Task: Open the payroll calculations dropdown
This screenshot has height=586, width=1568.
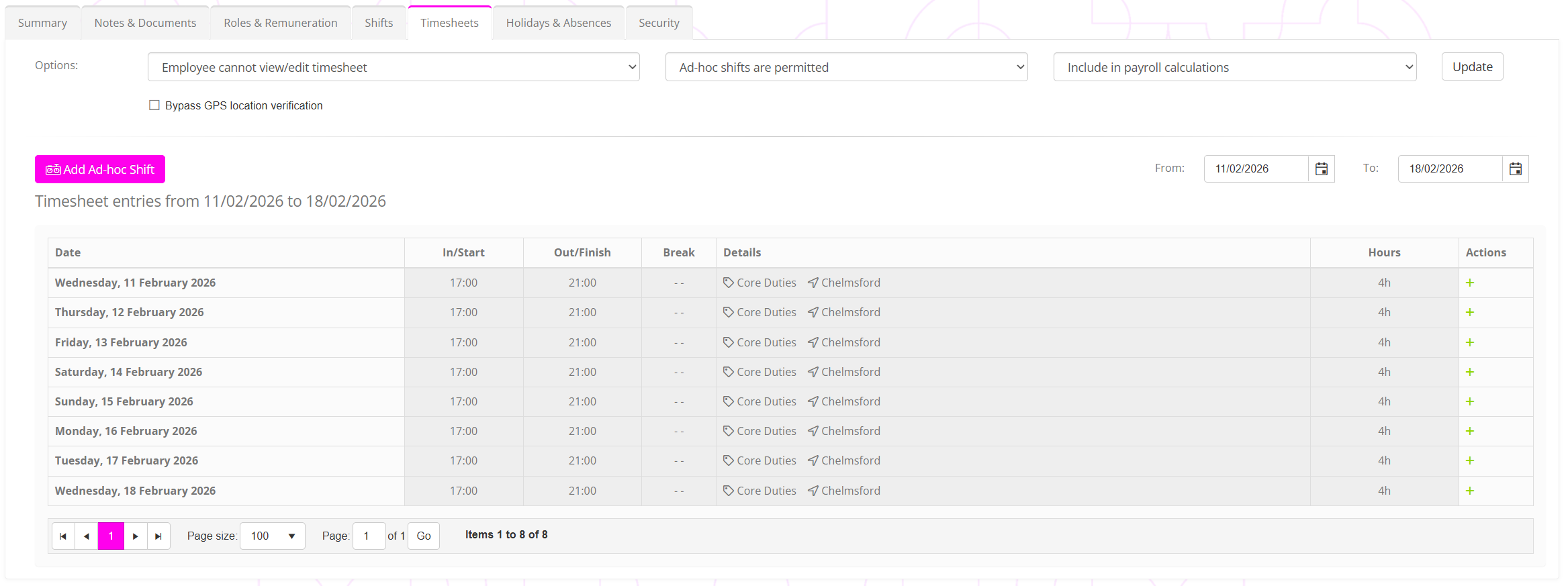Action: point(1234,67)
